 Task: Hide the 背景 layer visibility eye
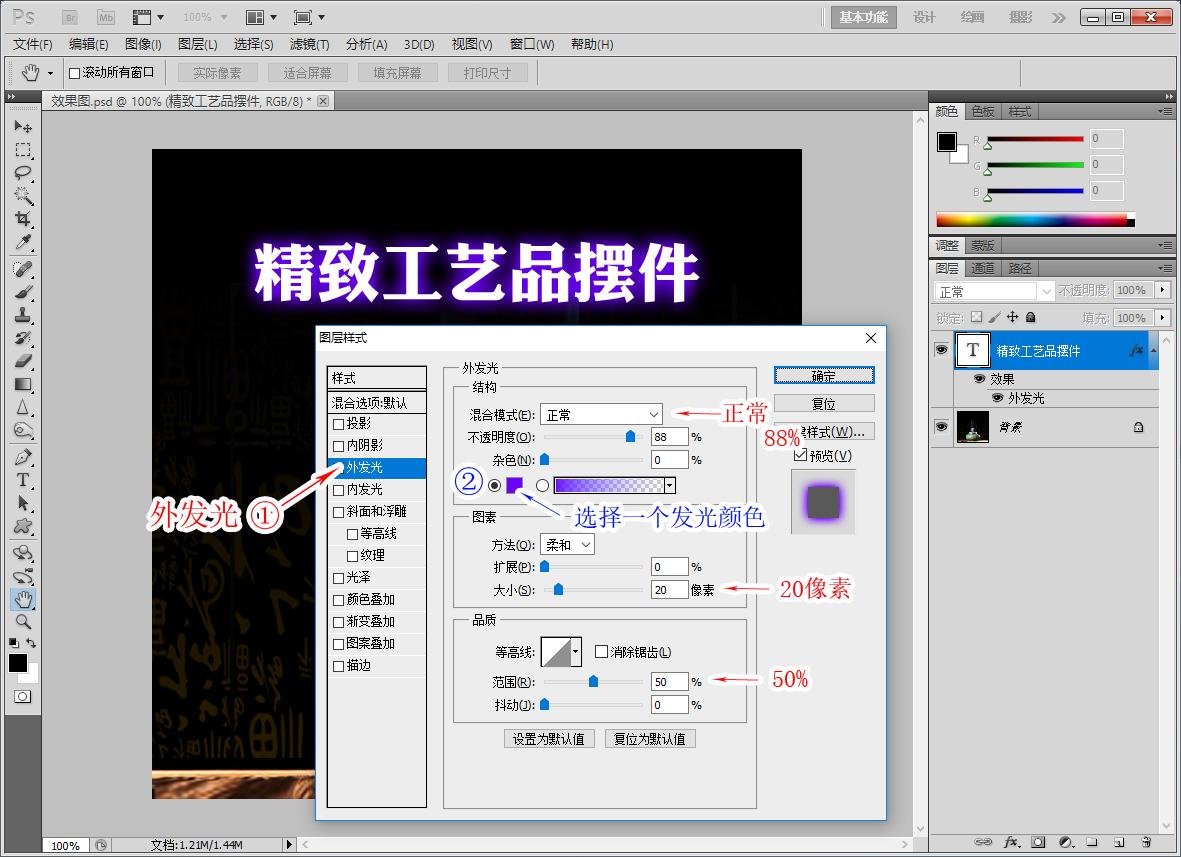pyautogui.click(x=941, y=427)
